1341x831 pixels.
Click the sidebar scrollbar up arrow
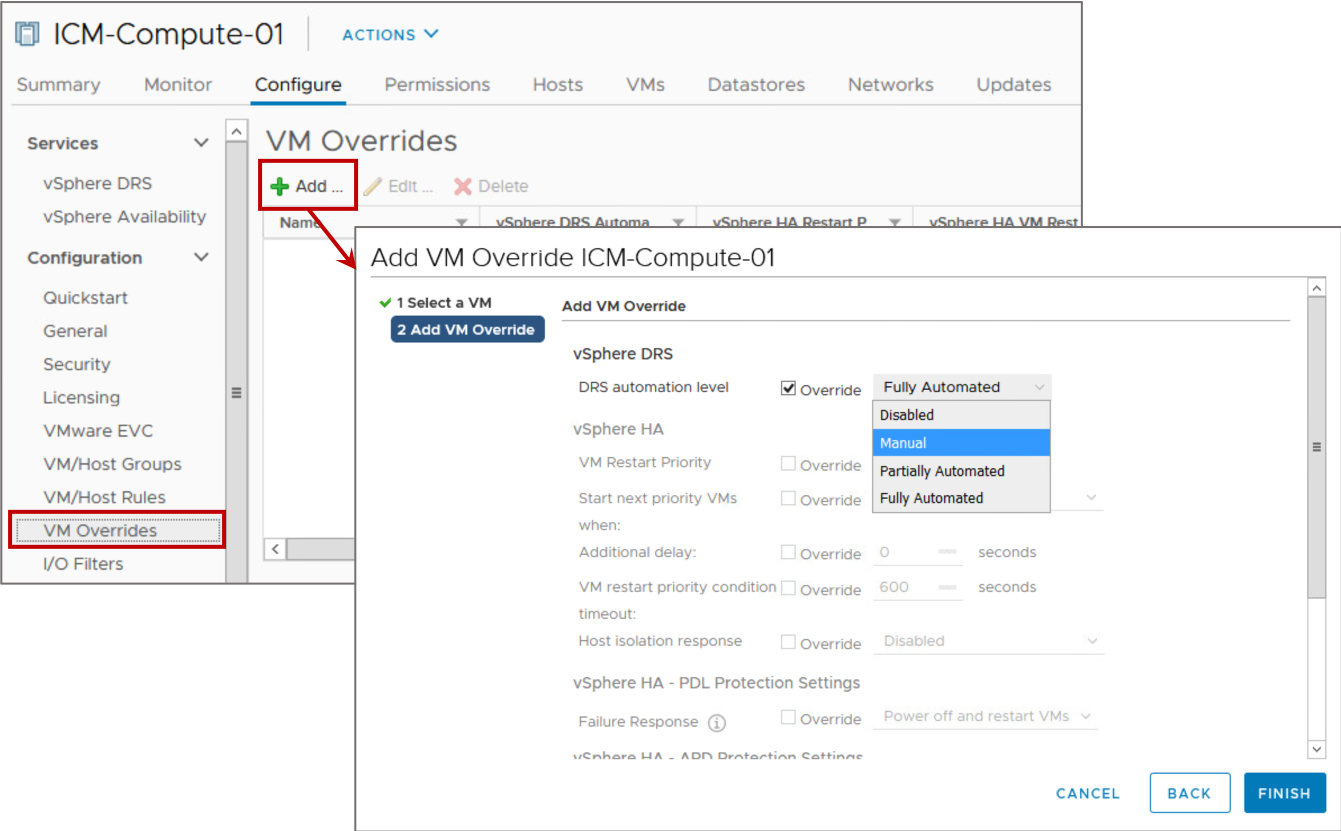click(237, 131)
